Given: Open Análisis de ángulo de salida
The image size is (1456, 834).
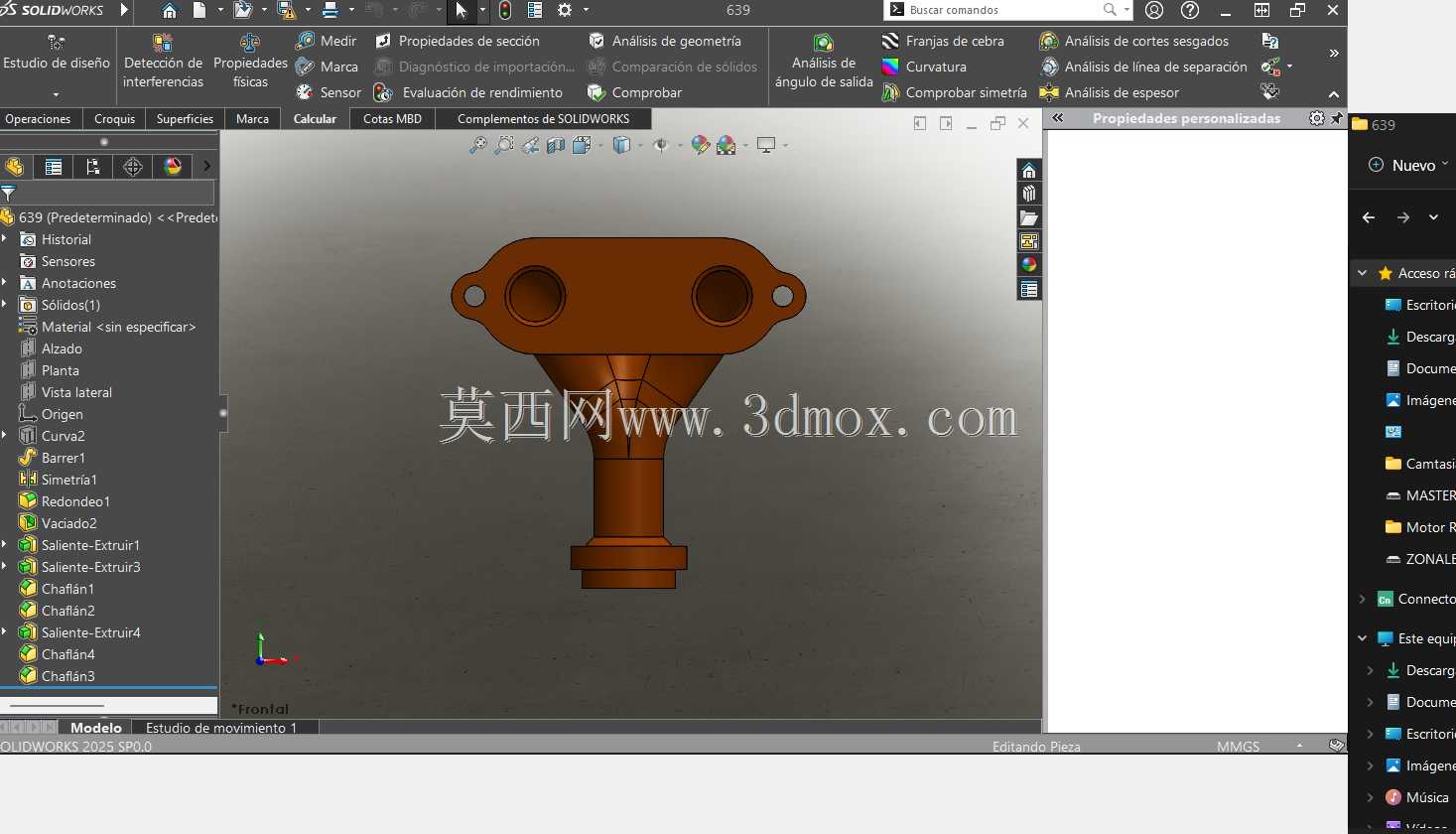Looking at the screenshot, I should tap(824, 62).
